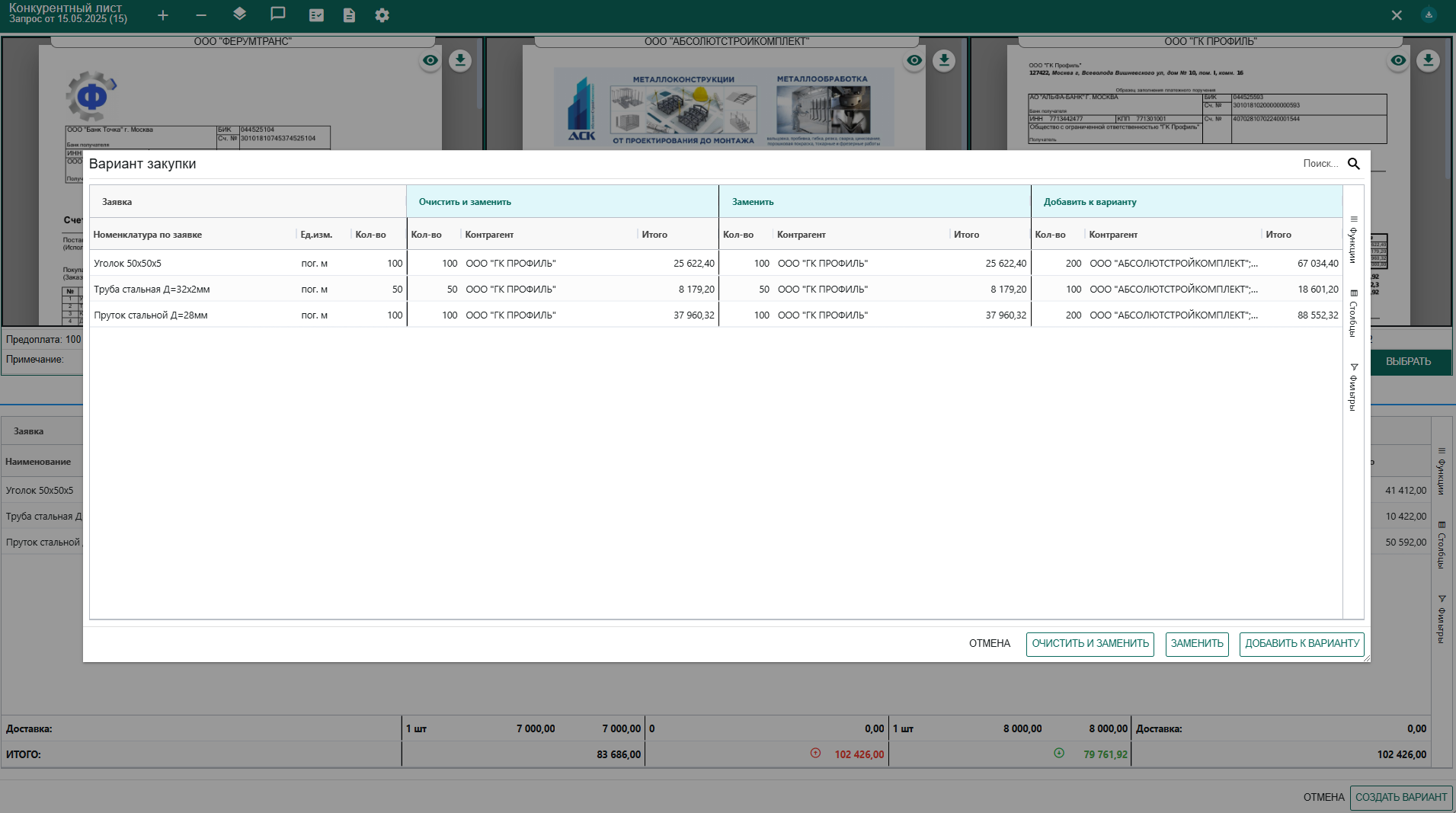
Task: Open background Фильтры side panel
Action: (1442, 619)
